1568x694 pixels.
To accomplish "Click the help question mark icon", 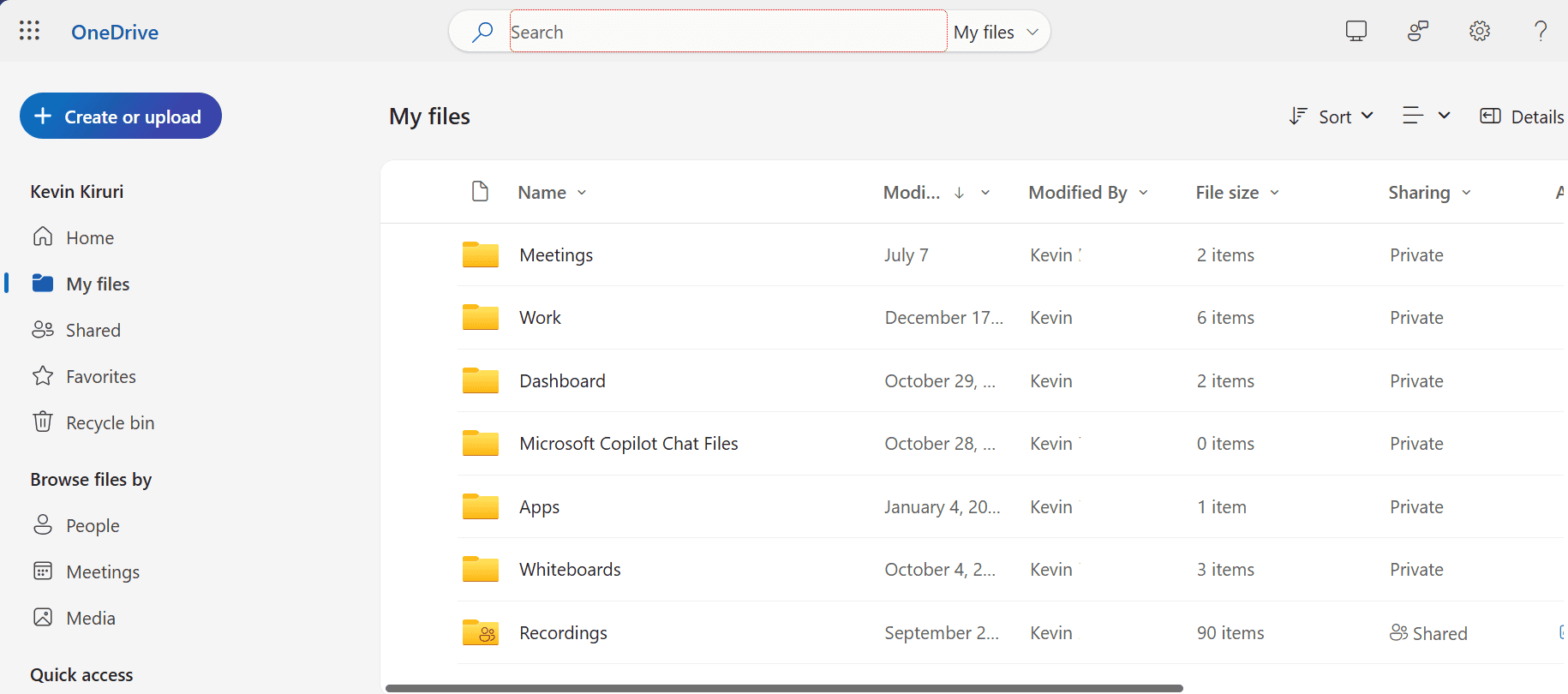I will pyautogui.click(x=1540, y=32).
